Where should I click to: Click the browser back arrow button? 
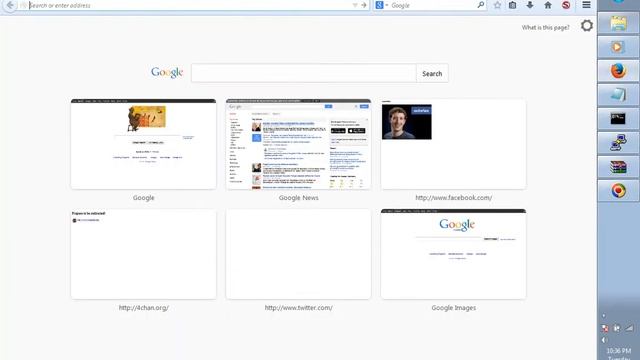[x=10, y=5]
